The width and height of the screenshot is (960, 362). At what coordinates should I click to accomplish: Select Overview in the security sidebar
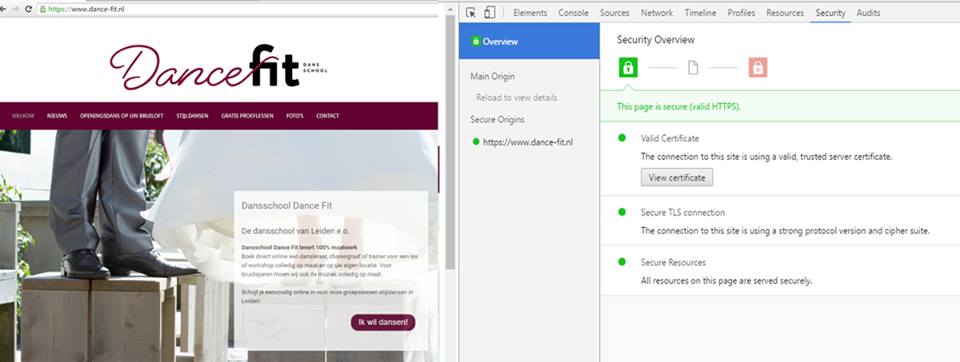[x=529, y=41]
